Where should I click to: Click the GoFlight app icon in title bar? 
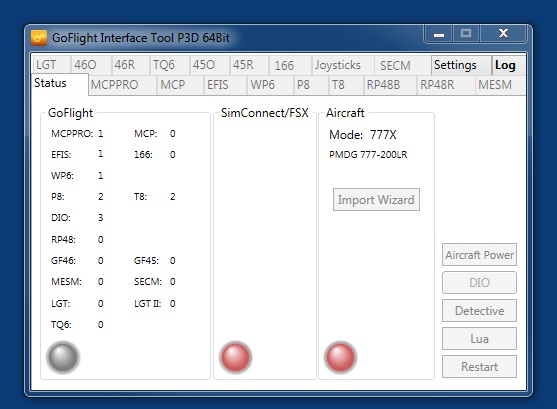pyautogui.click(x=39, y=38)
